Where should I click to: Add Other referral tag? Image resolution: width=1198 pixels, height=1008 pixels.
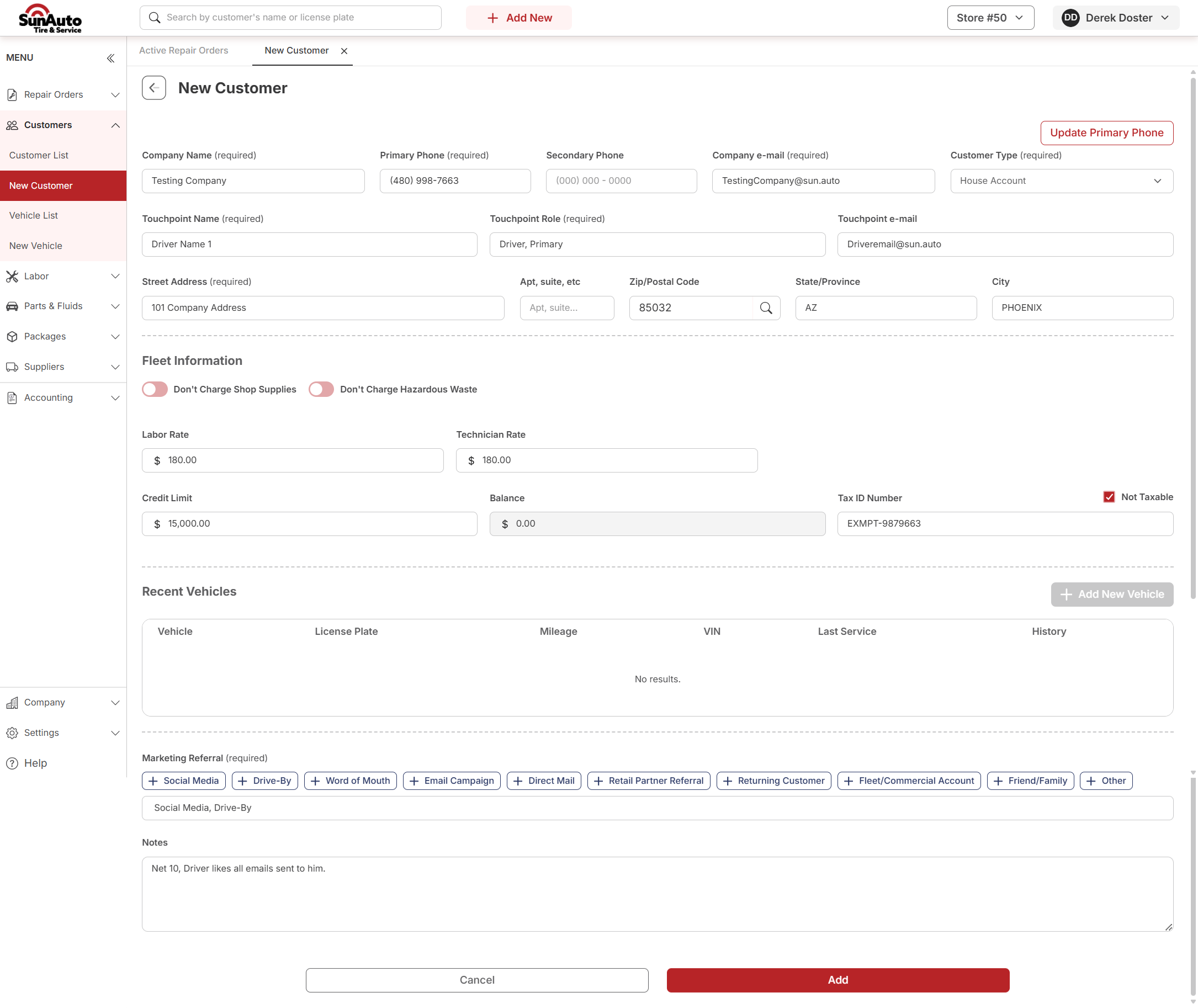[1106, 781]
